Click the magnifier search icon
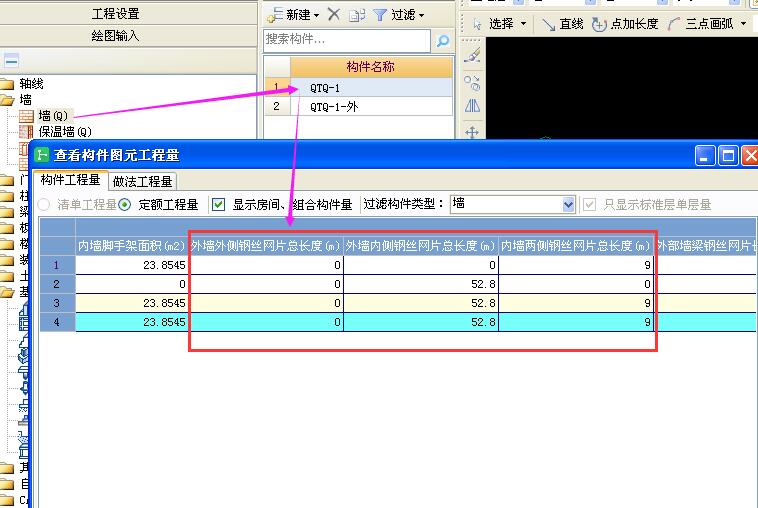Screen dimensions: 758x508 [x=443, y=41]
